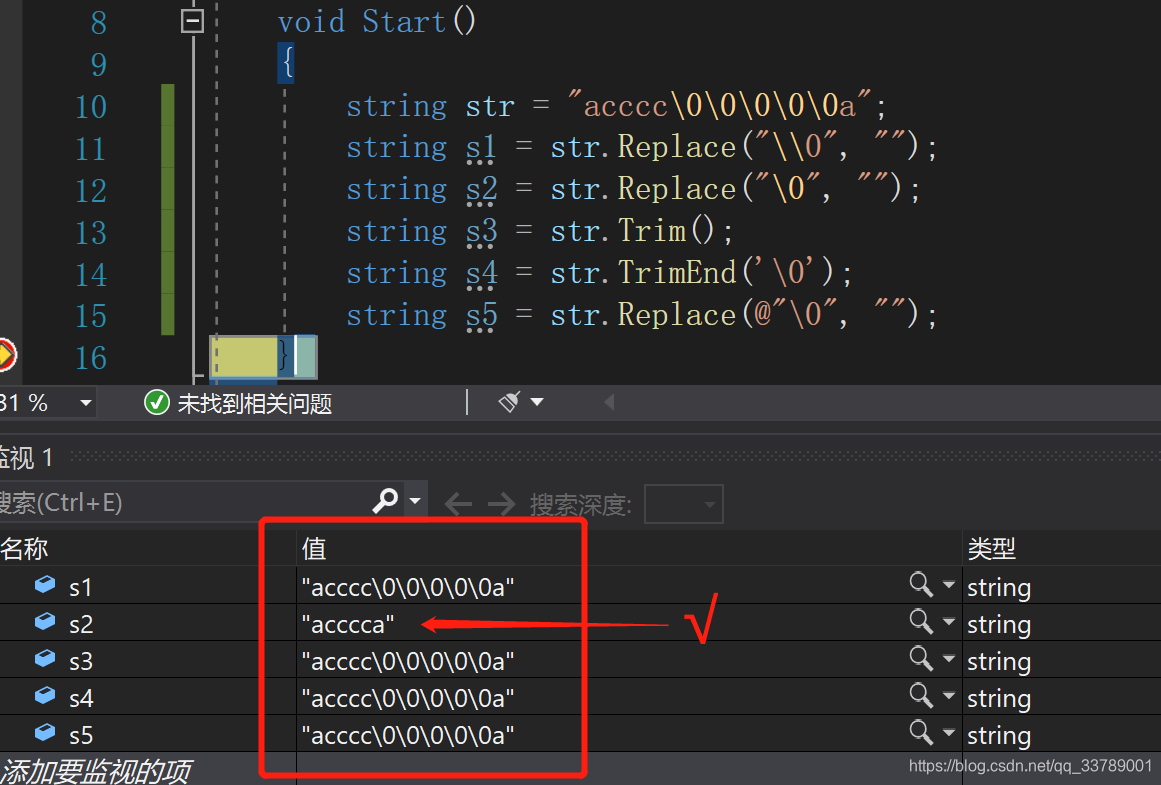Open text visualizer magnifier for s3
The height and width of the screenshot is (785, 1161).
click(921, 658)
